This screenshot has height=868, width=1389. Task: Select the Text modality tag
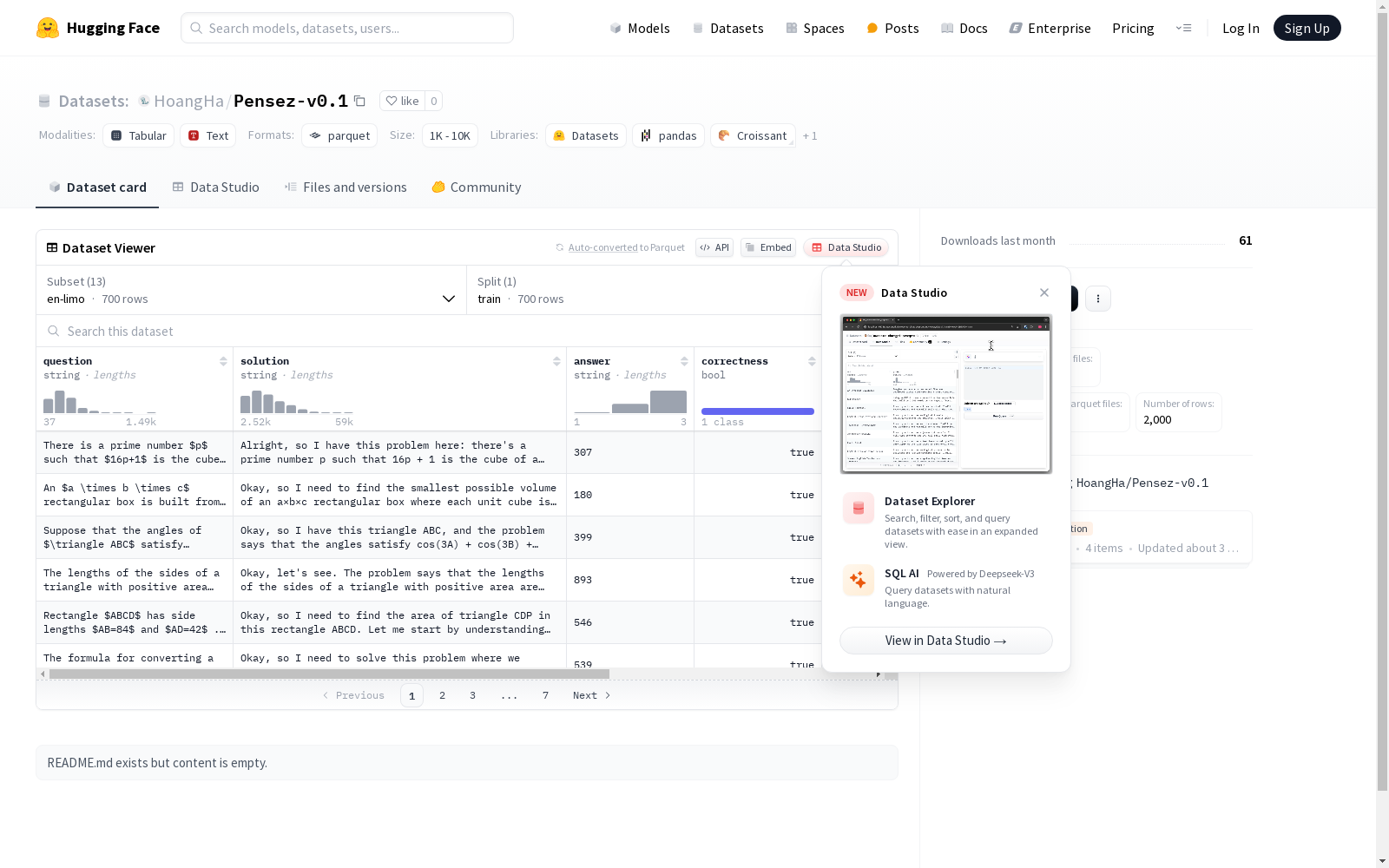coord(208,135)
